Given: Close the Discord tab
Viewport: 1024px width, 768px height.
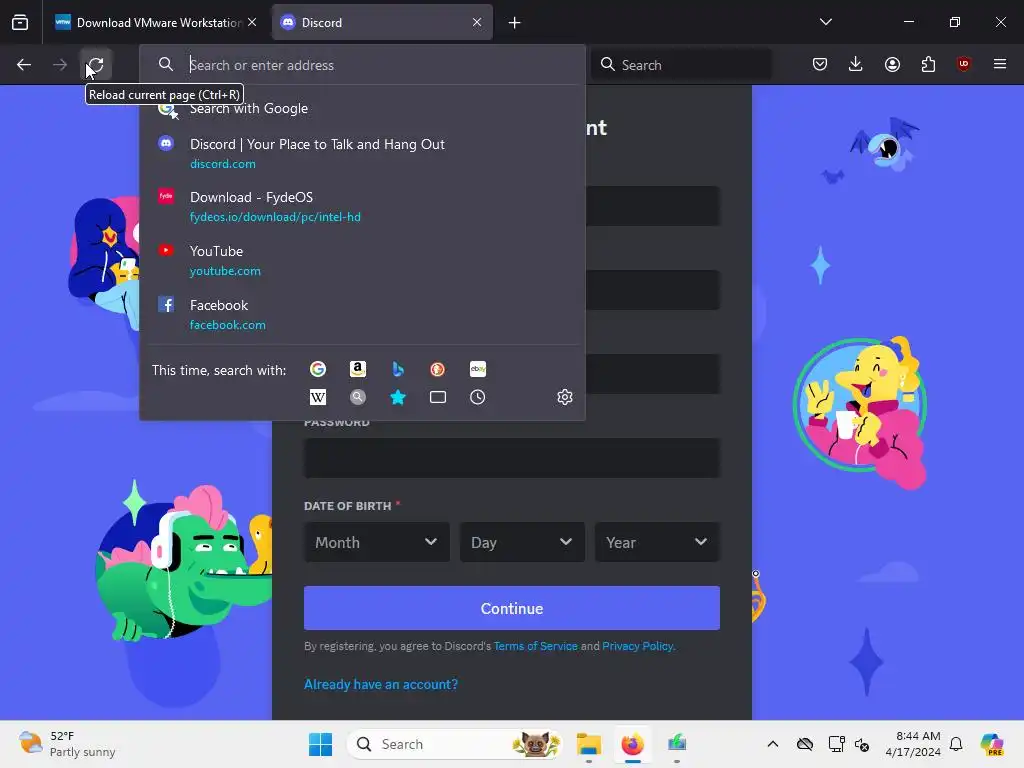Looking at the screenshot, I should pos(477,22).
